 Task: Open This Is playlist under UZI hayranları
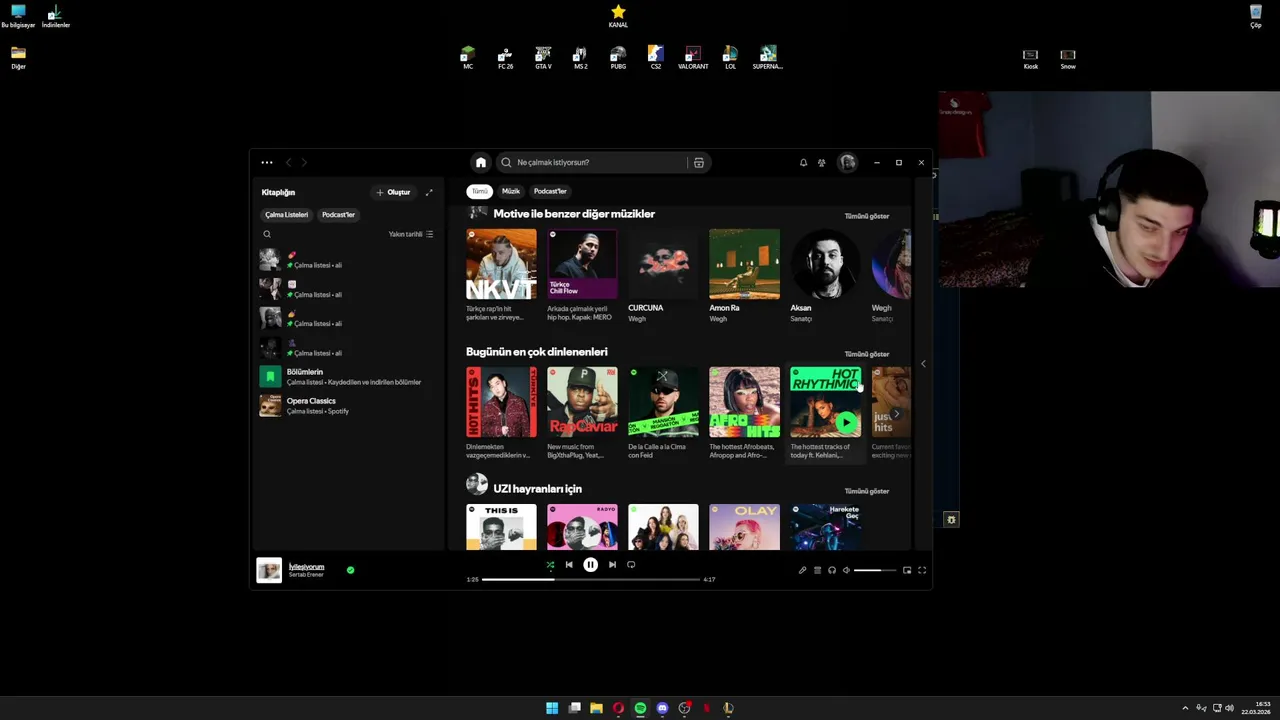[501, 527]
